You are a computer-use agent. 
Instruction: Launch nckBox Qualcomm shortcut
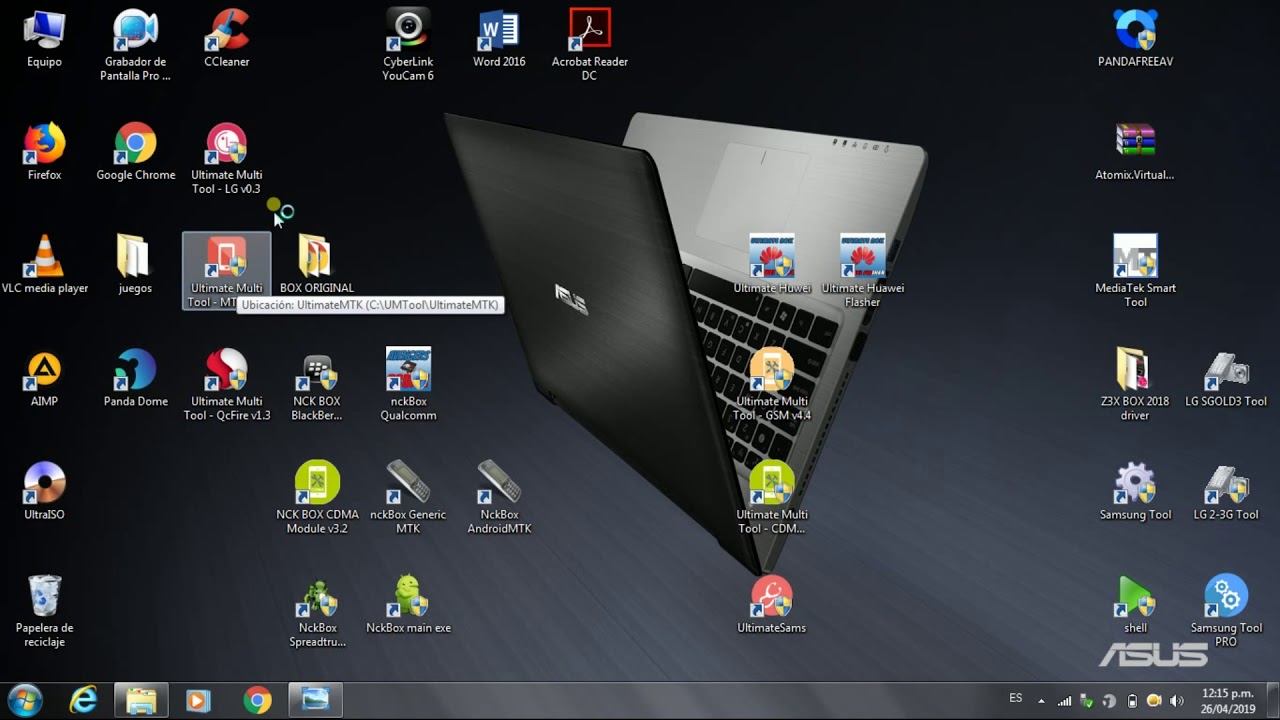pyautogui.click(x=408, y=385)
